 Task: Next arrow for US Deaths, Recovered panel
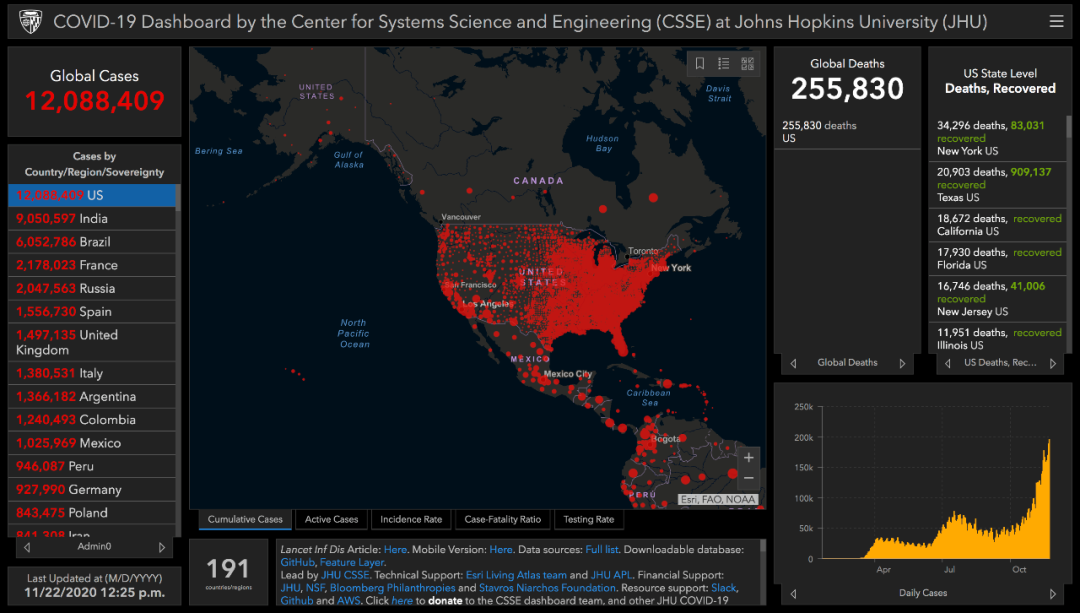1052,363
